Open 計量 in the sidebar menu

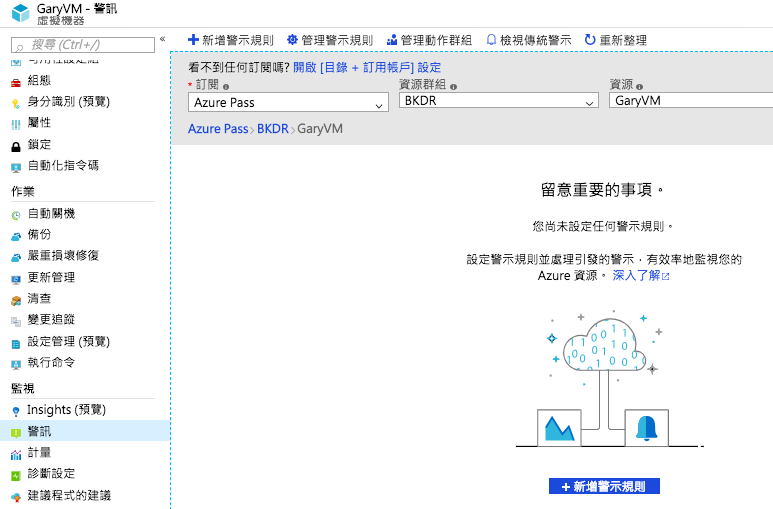click(39, 452)
